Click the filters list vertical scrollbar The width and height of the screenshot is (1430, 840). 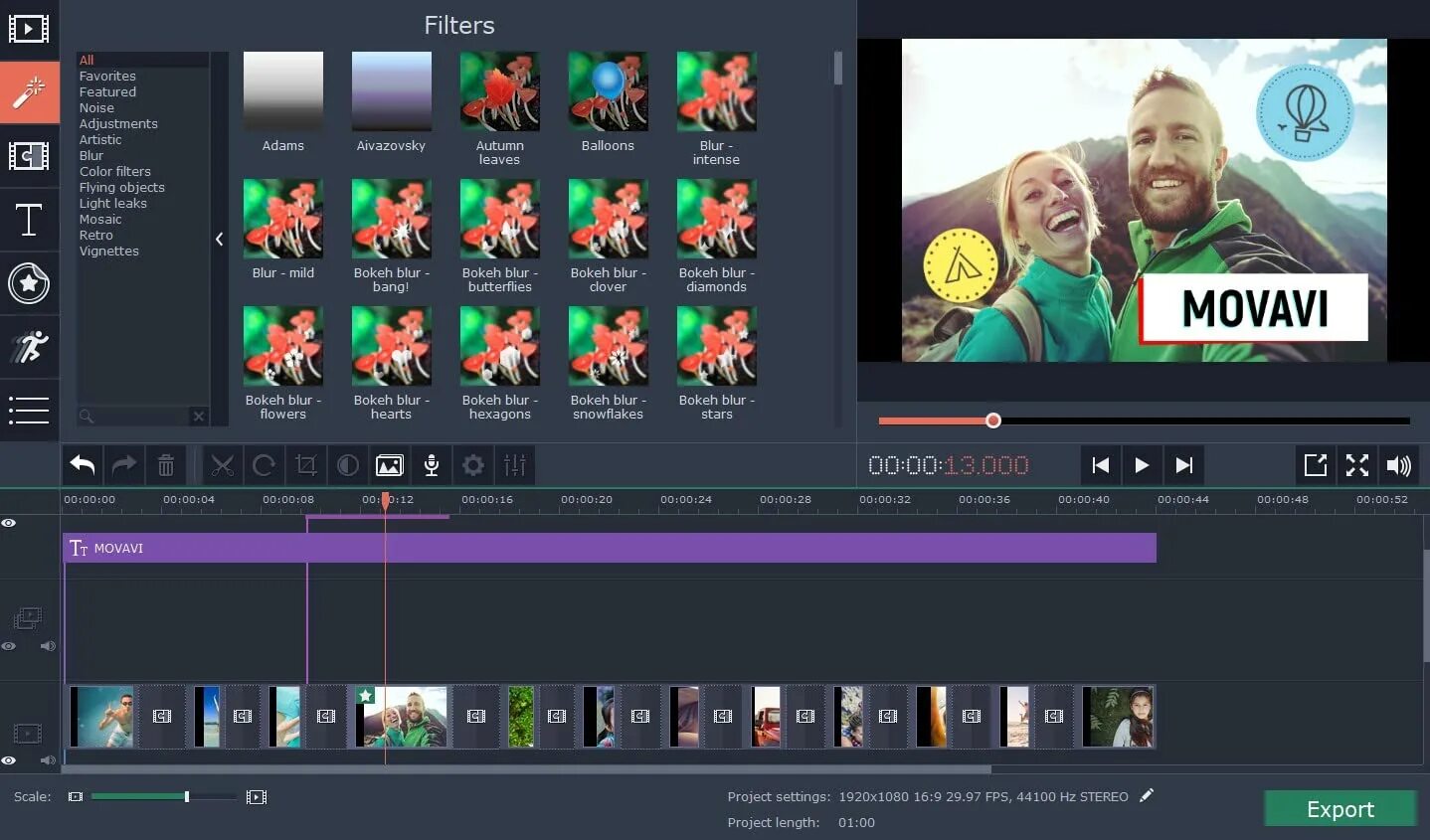point(838,68)
